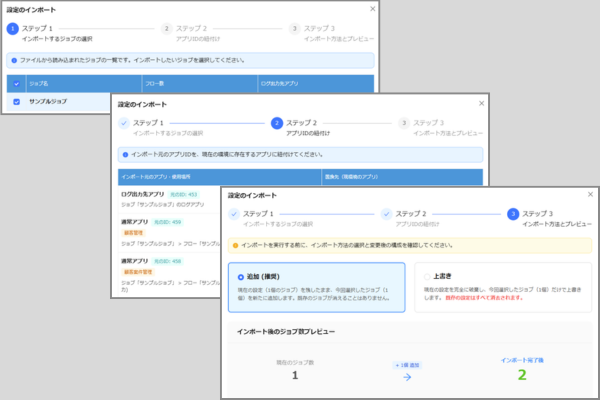Click the completed step 2 checkmark in the front dialog
This screenshot has width=600, height=400.
386,214
